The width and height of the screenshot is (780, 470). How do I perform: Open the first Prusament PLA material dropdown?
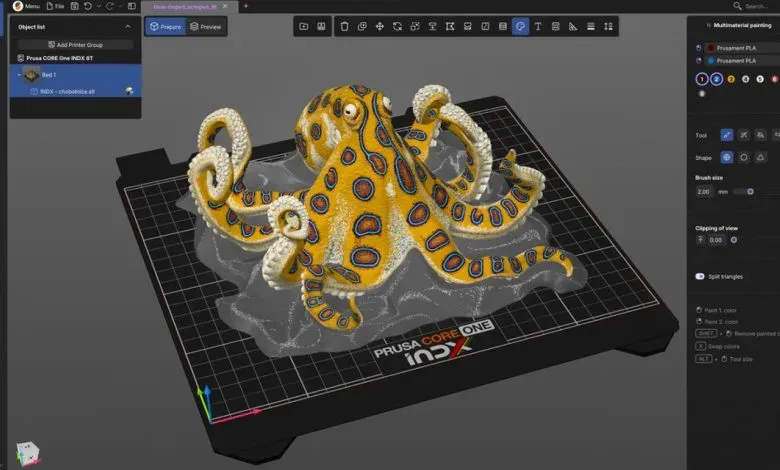(743, 48)
